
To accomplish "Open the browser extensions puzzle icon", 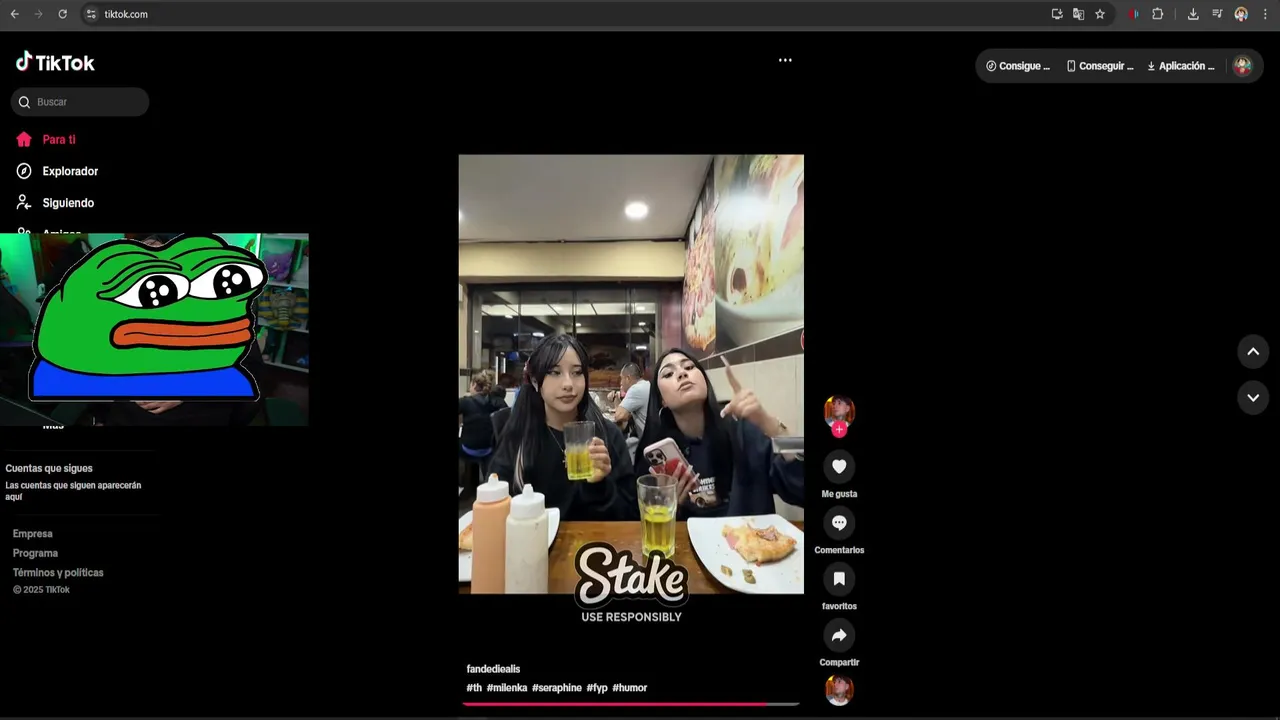I will (x=1158, y=14).
